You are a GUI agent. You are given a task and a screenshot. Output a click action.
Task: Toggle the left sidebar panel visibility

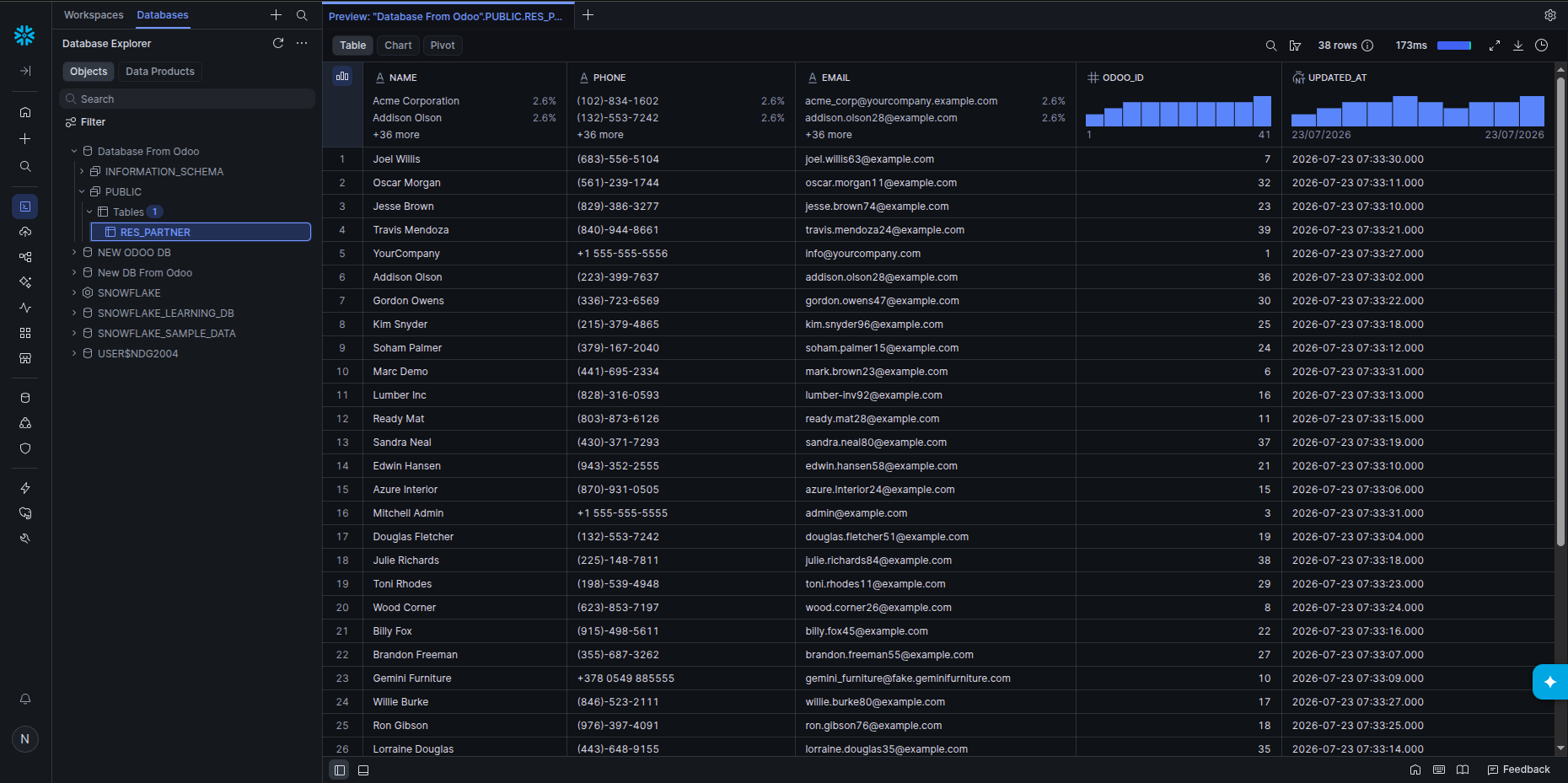point(339,770)
